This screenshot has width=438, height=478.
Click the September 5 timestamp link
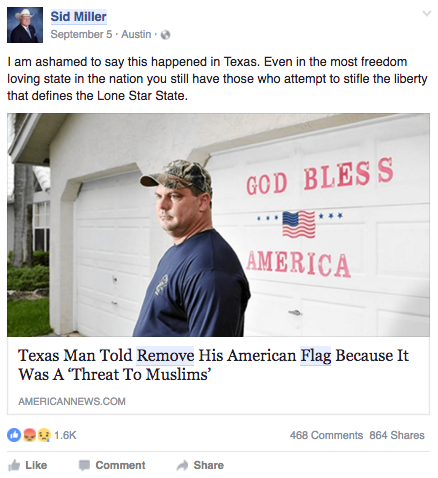pyautogui.click(x=81, y=34)
